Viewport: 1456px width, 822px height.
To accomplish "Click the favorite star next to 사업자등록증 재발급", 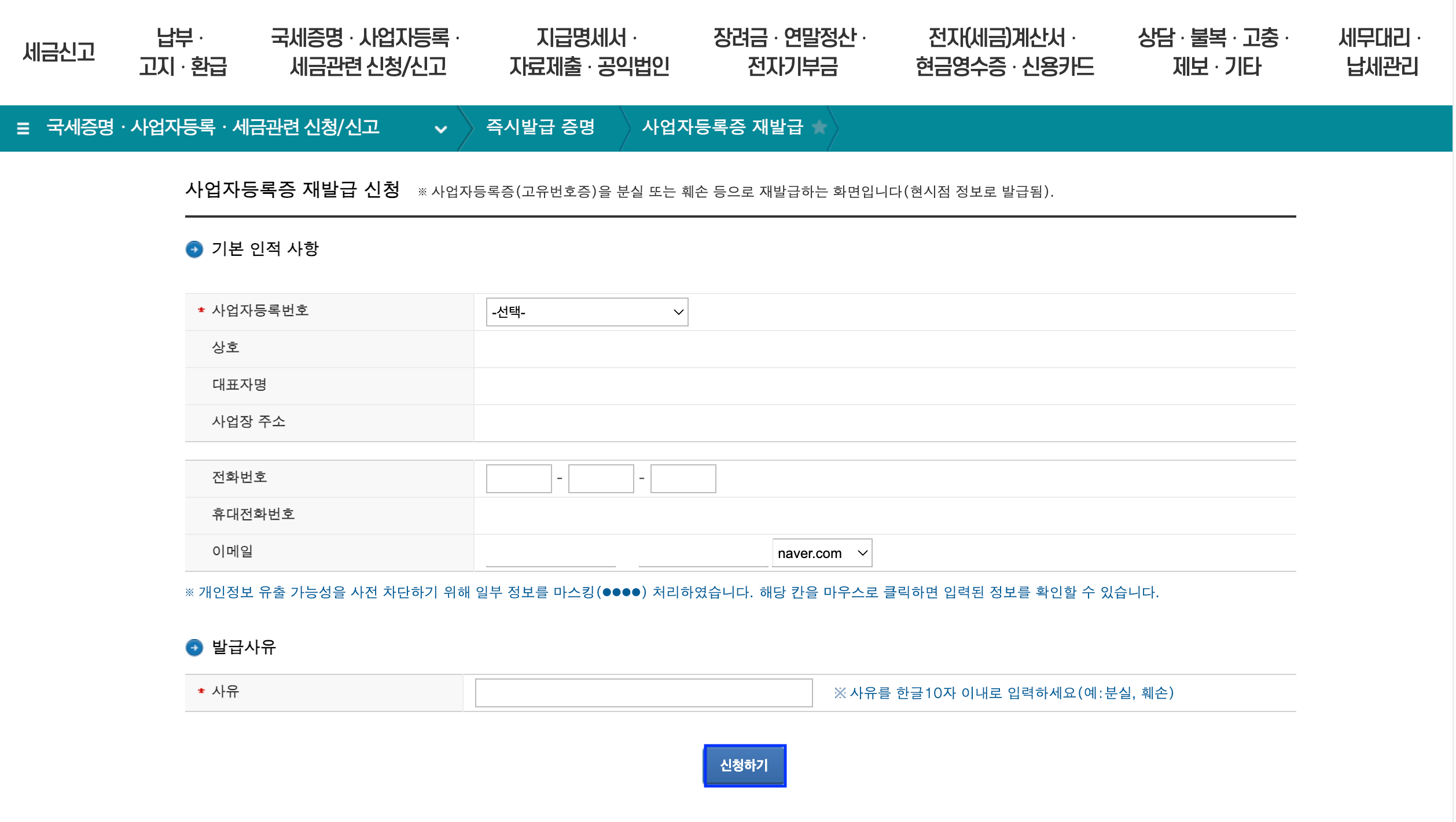I will (x=819, y=129).
